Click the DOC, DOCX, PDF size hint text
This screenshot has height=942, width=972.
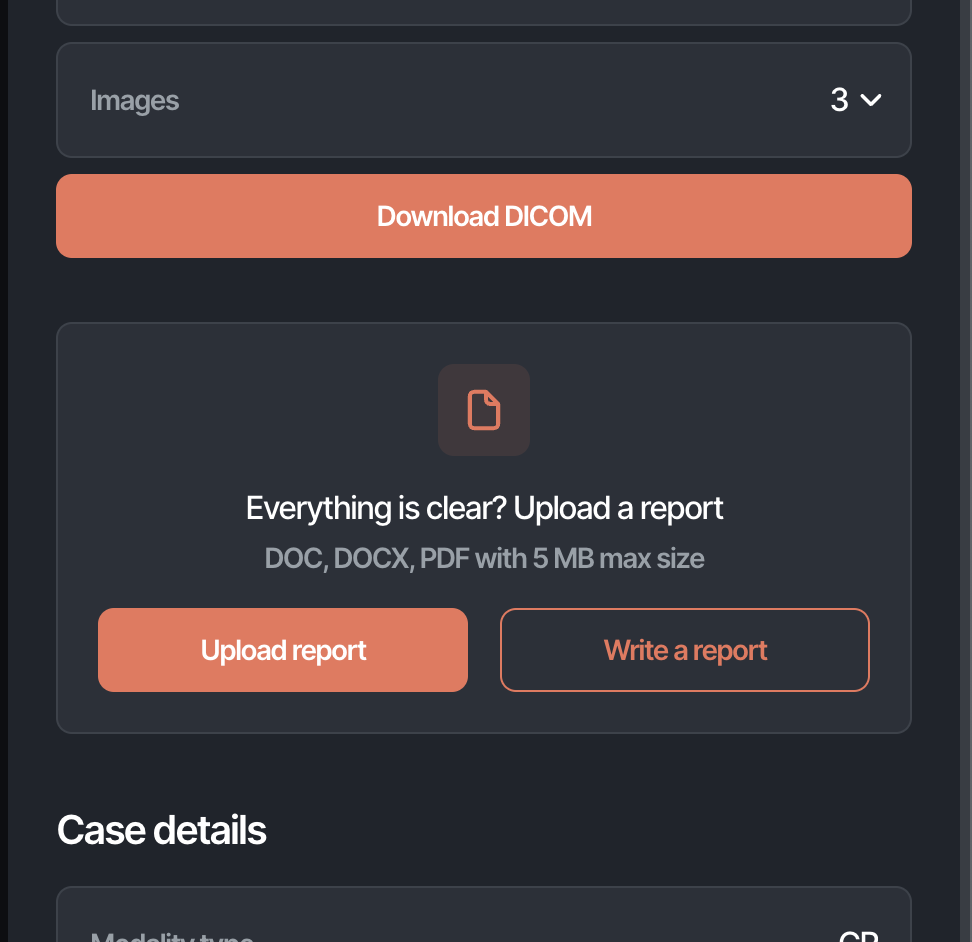point(484,558)
